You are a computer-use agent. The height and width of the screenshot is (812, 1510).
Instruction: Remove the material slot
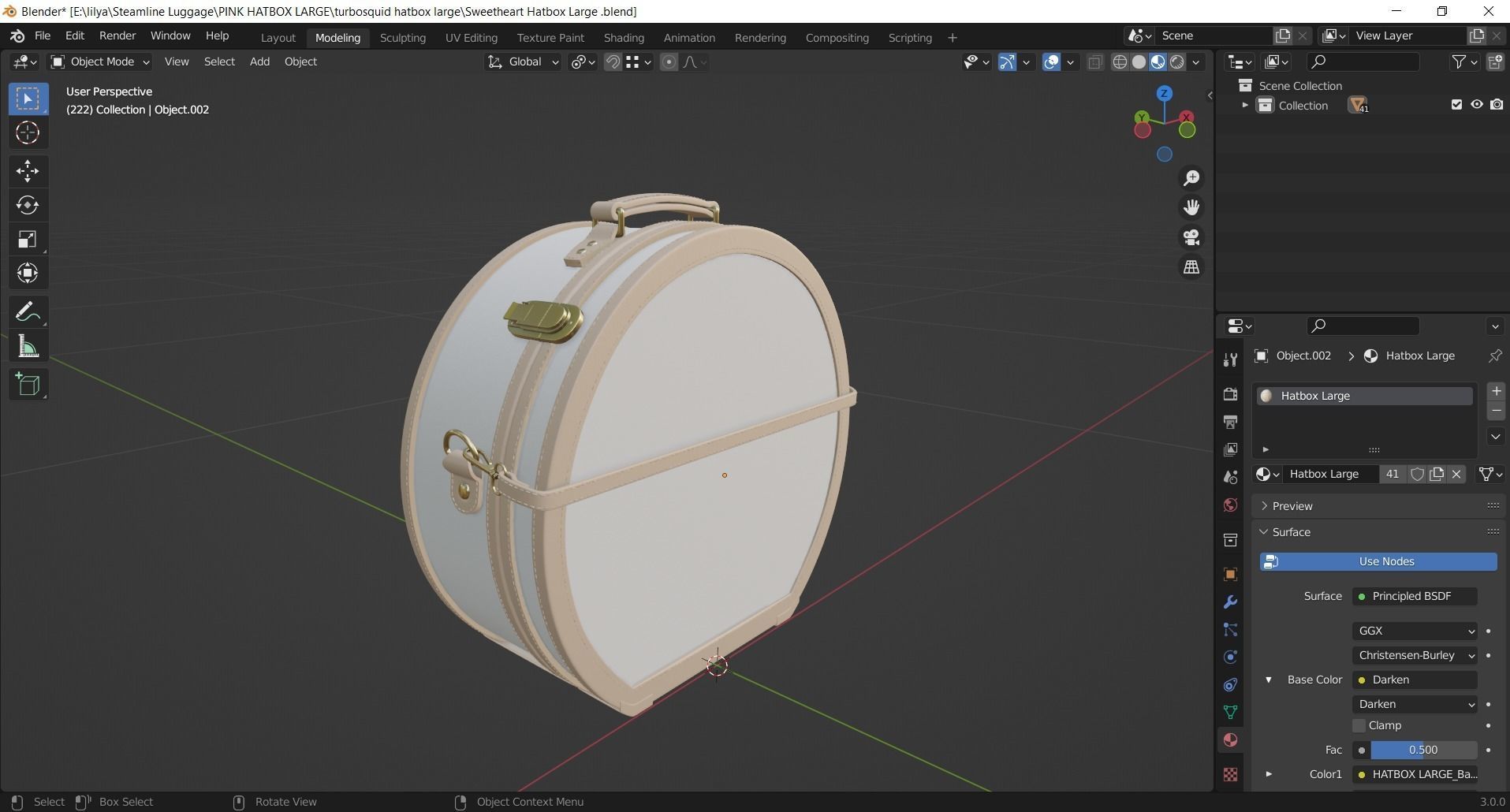pyautogui.click(x=1495, y=411)
